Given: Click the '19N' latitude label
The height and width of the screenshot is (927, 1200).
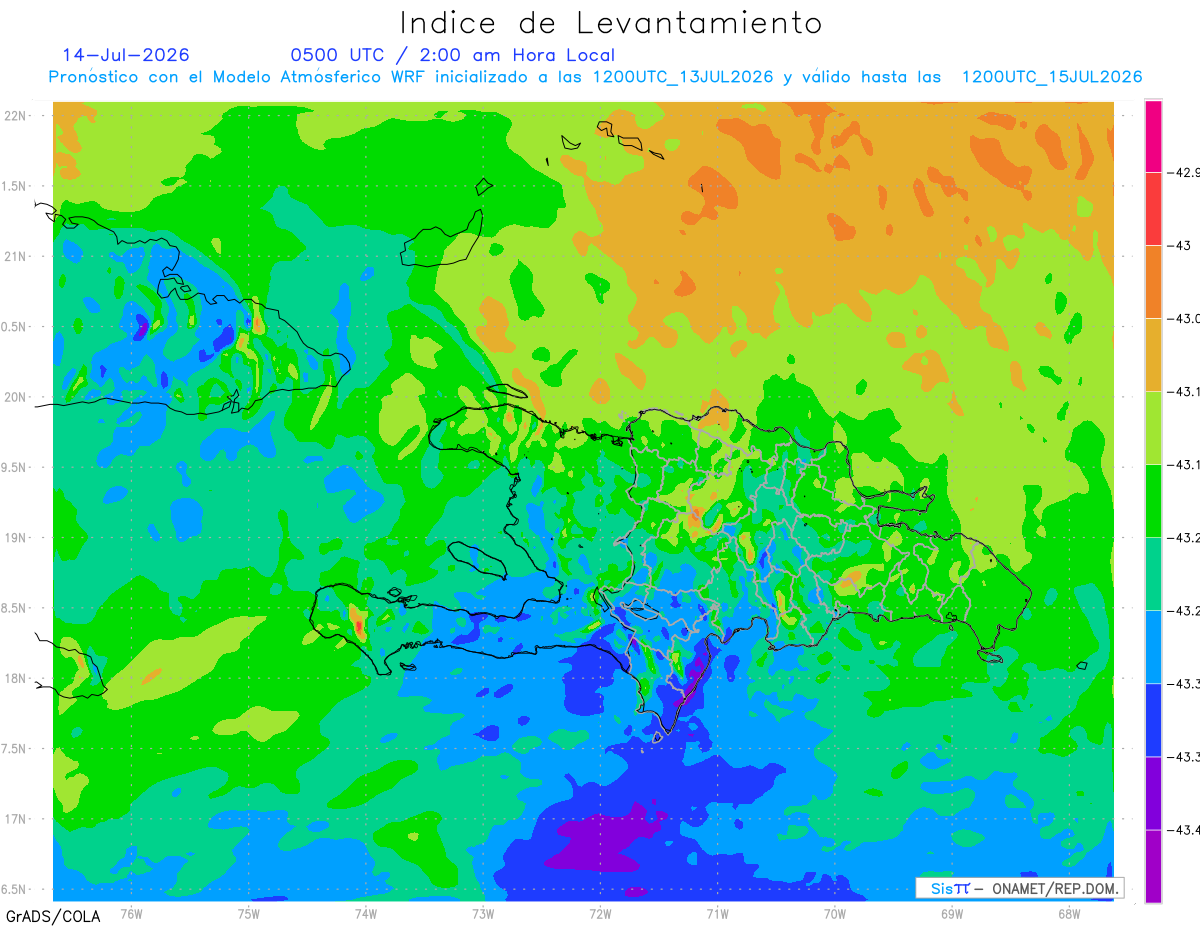Looking at the screenshot, I should click(15, 538).
